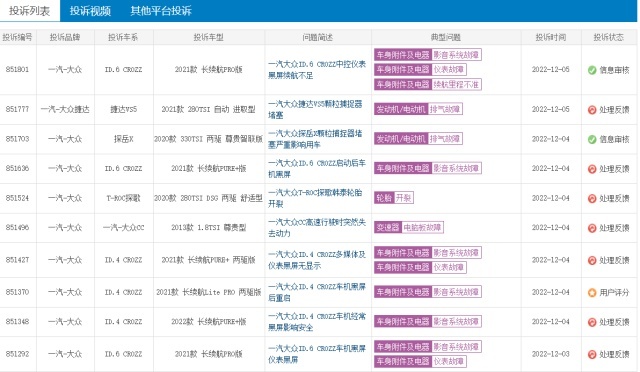Open complaint 一汽大众CC高速行驶时突然失去动力
This screenshot has height=372, width=640.
pyautogui.click(x=317, y=227)
